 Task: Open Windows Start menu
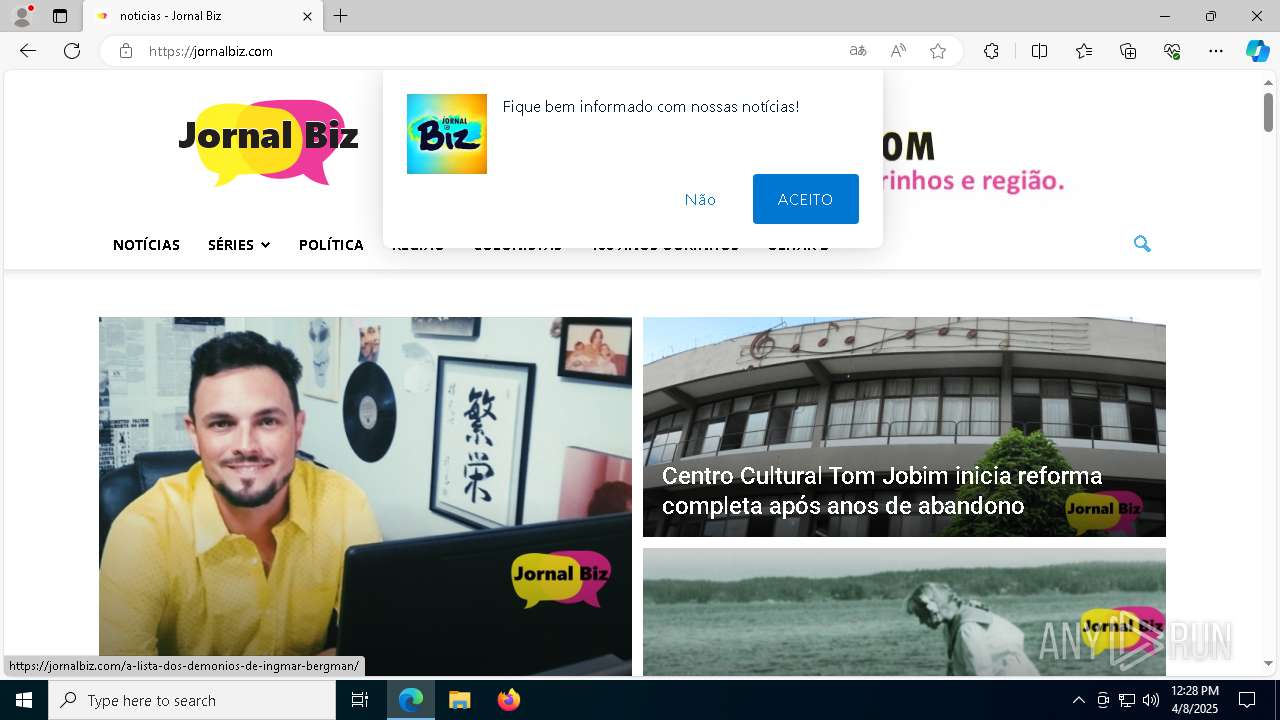[24, 700]
